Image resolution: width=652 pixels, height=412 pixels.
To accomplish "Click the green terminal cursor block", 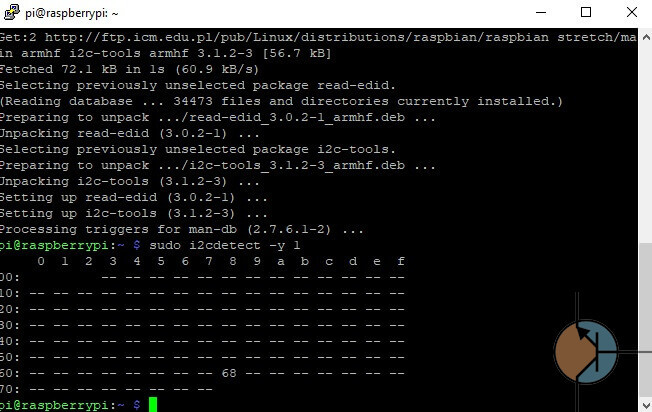I will pos(153,405).
